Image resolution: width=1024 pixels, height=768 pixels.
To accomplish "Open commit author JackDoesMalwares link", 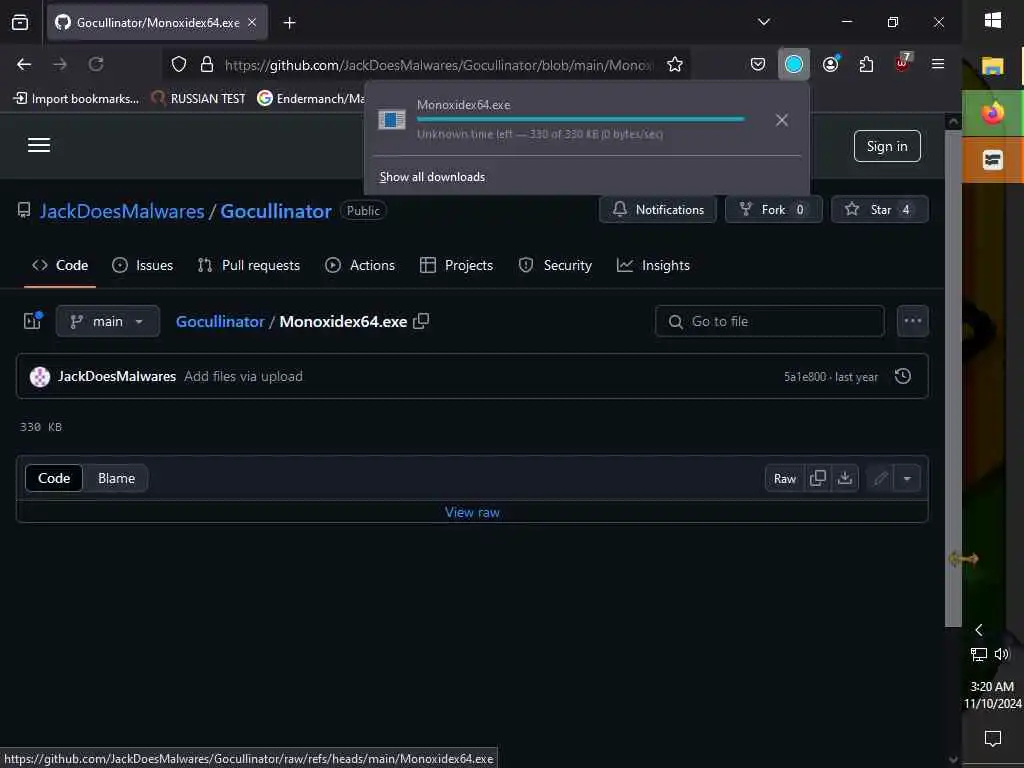I will click(x=117, y=377).
